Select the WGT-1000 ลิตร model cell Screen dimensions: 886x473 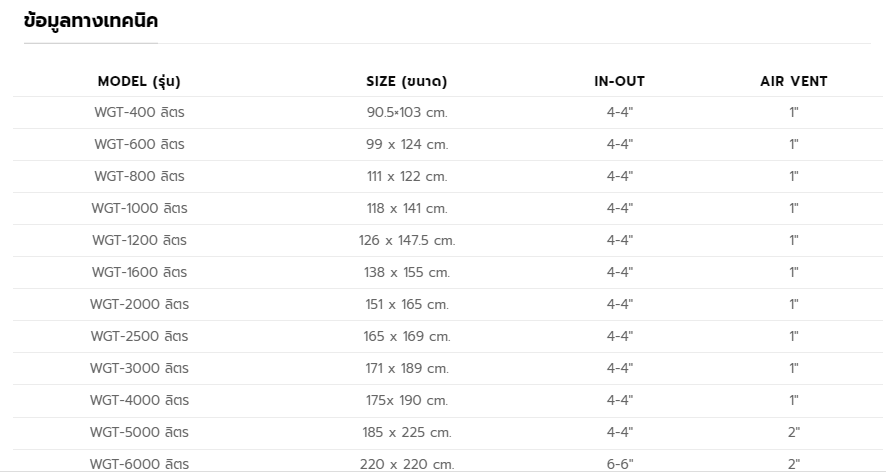pyautogui.click(x=139, y=208)
